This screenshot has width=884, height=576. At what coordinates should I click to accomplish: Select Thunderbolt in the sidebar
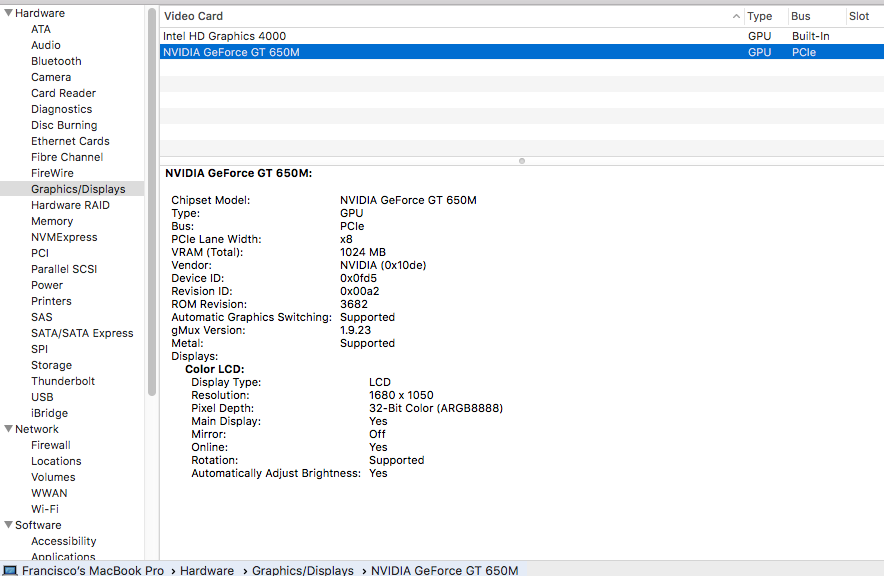pyautogui.click(x=63, y=381)
